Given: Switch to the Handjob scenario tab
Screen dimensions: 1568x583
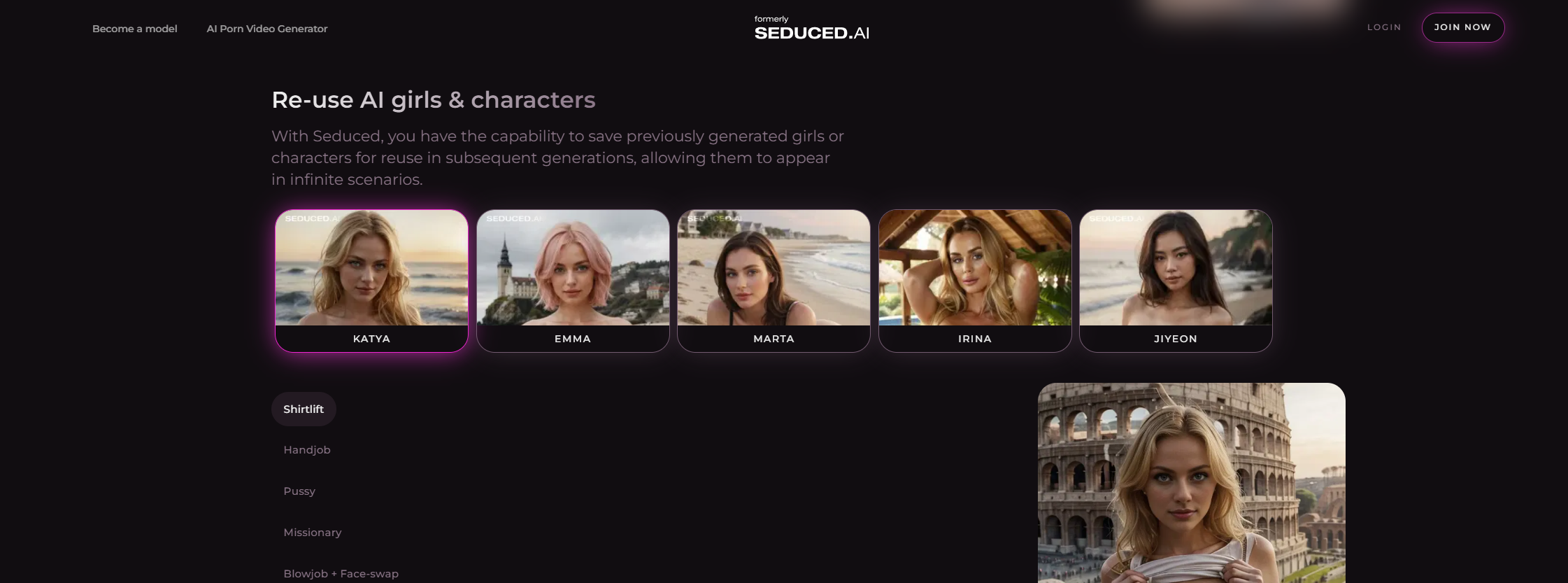Looking at the screenshot, I should [x=307, y=450].
